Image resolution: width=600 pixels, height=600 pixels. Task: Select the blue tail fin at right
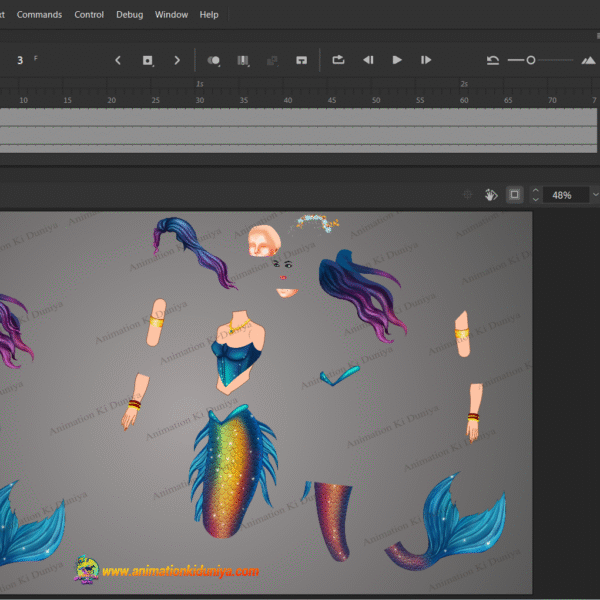point(453,524)
